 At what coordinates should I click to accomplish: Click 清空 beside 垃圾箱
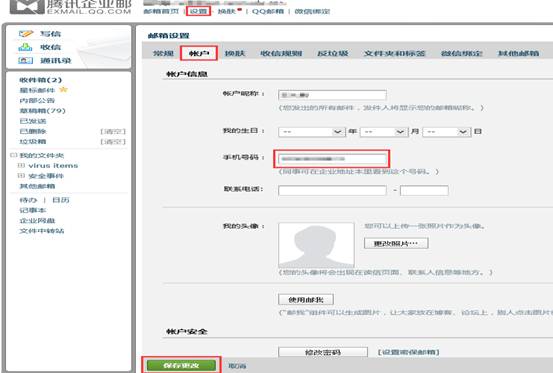click(x=113, y=142)
